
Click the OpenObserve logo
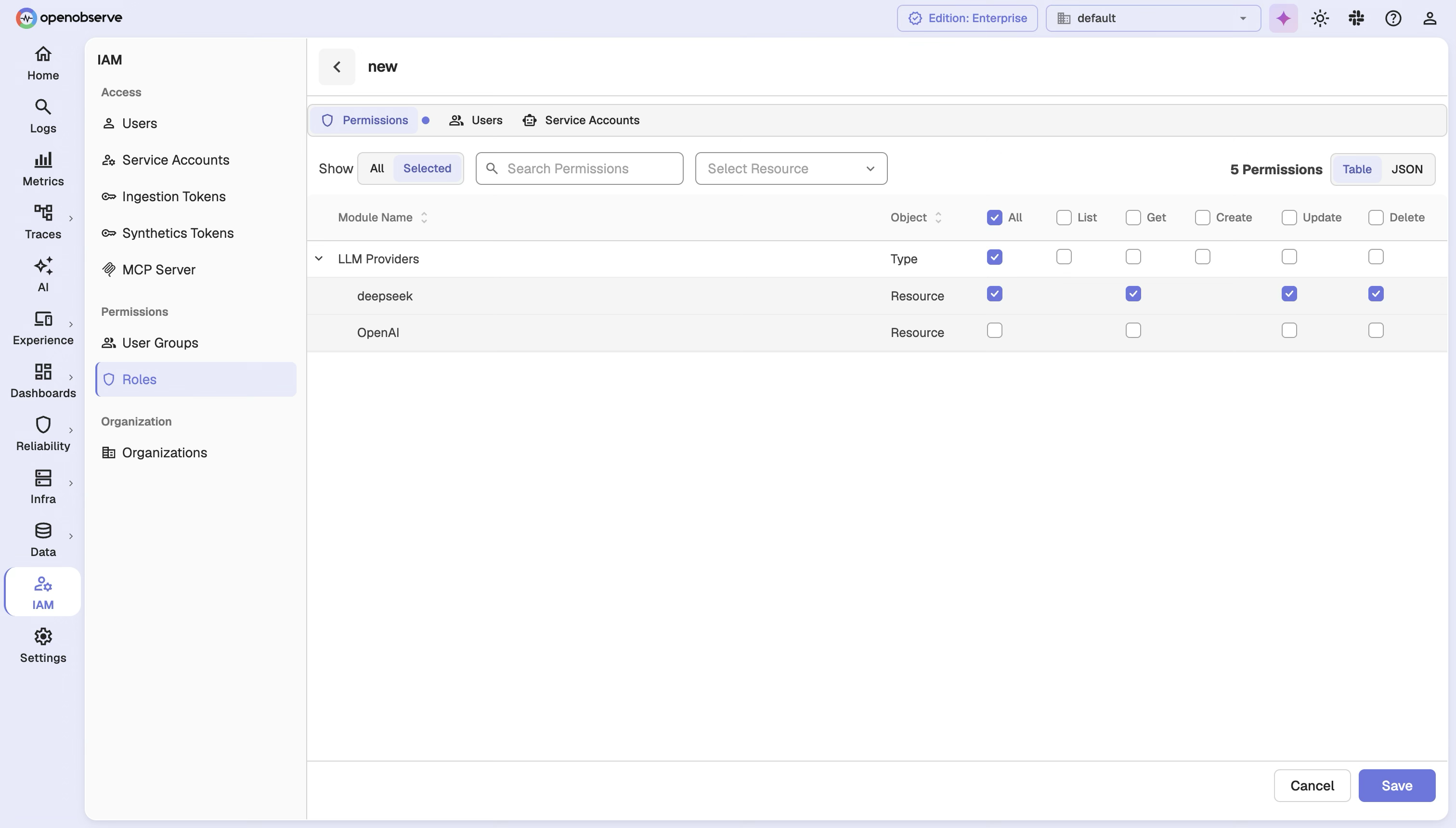pyautogui.click(x=69, y=18)
